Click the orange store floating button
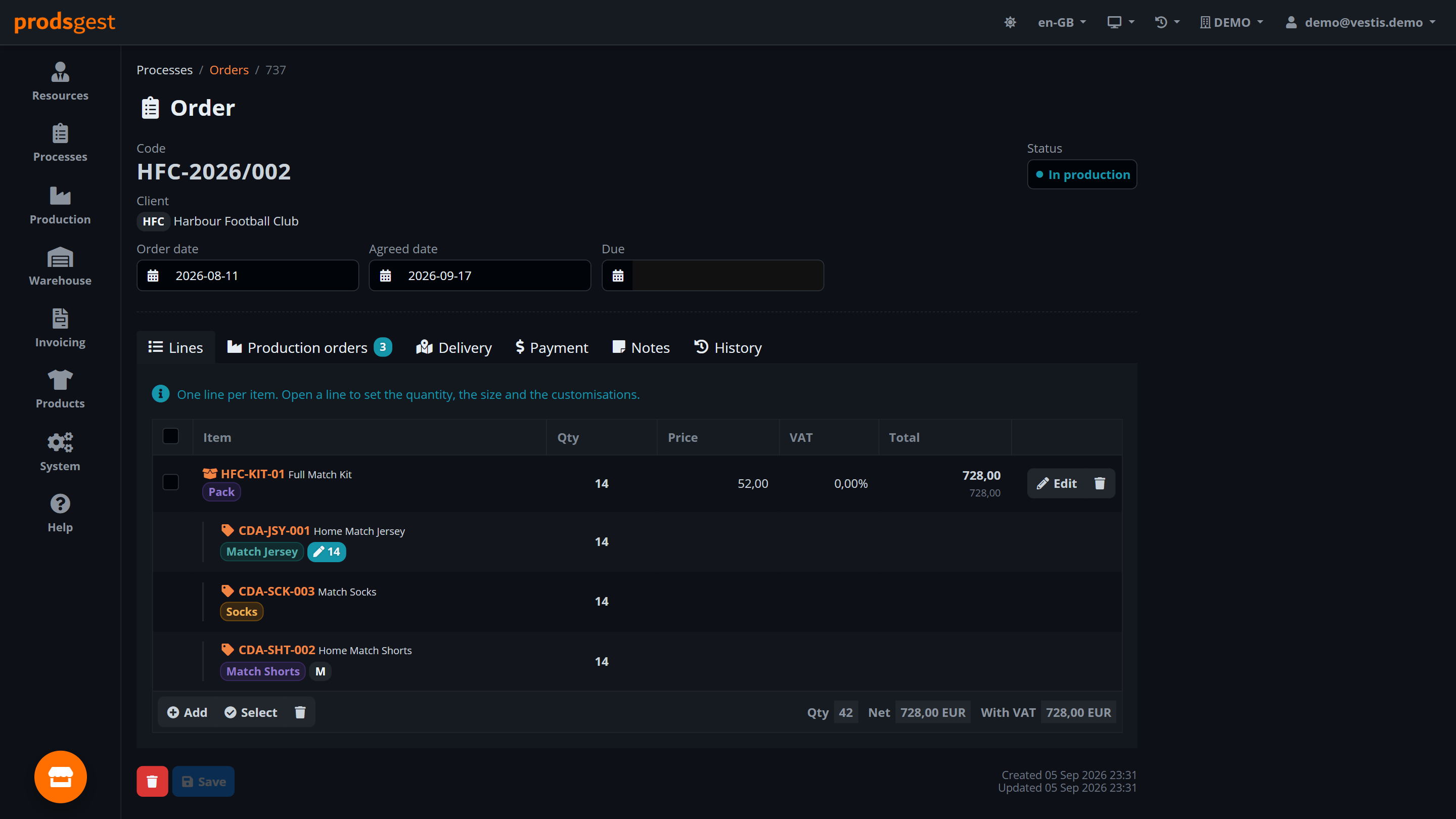1456x819 pixels. 61,777
